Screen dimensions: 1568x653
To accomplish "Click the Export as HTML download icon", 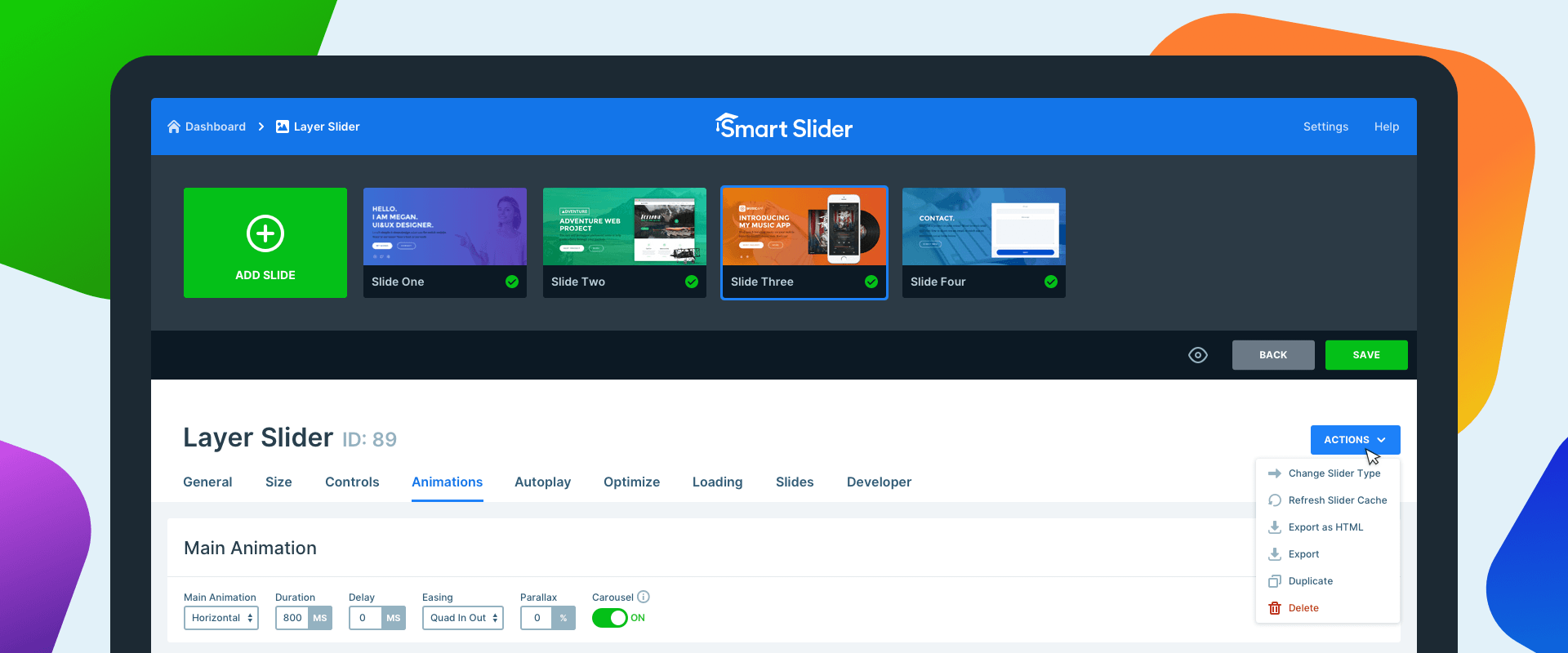I will point(1275,527).
